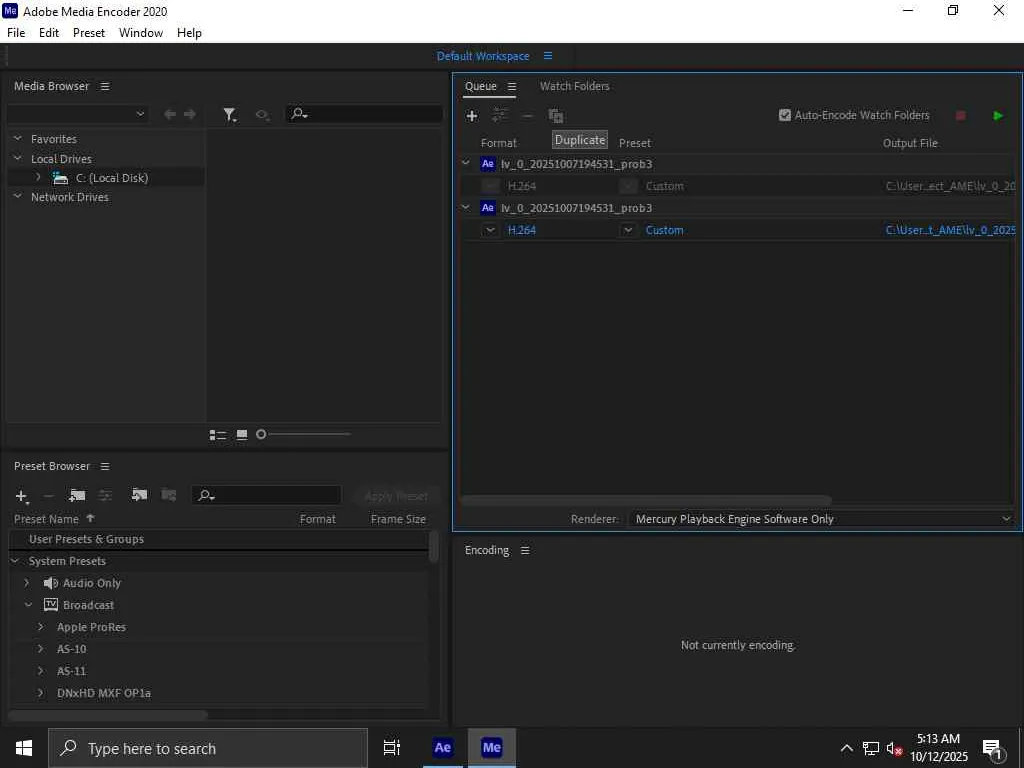The height and width of the screenshot is (768, 1024).
Task: Click the Create New Preset Group folder icon
Action: click(x=77, y=496)
